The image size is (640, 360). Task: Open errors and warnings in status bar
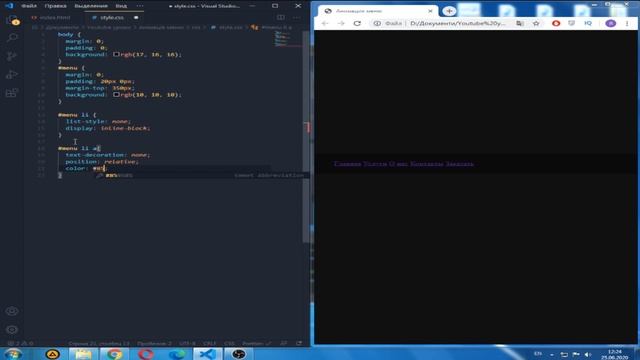coord(20,343)
